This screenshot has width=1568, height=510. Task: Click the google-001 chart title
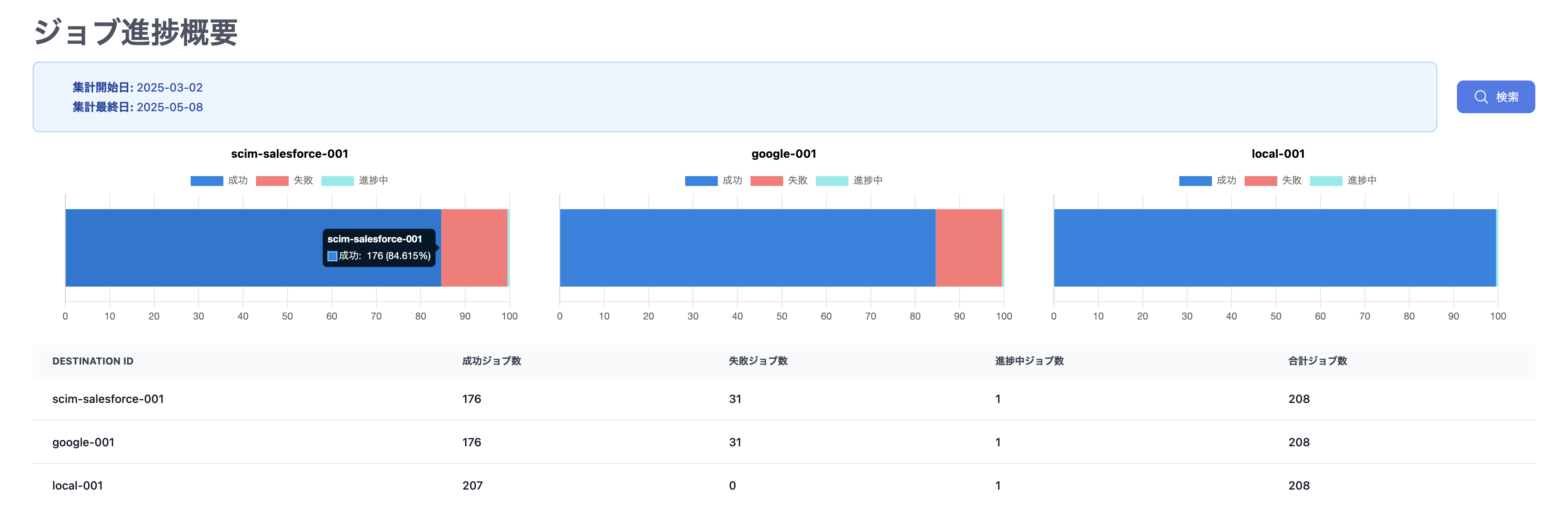point(784,154)
